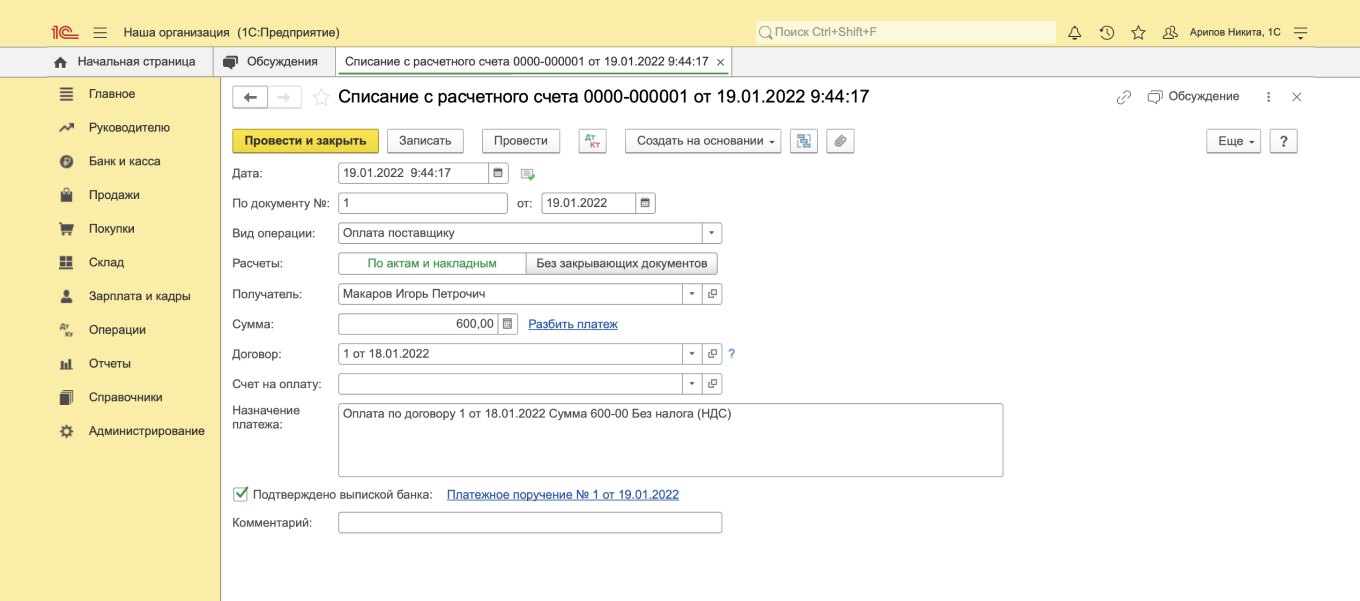Open the calendar picker for Дата field
1360x601 pixels.
click(498, 173)
